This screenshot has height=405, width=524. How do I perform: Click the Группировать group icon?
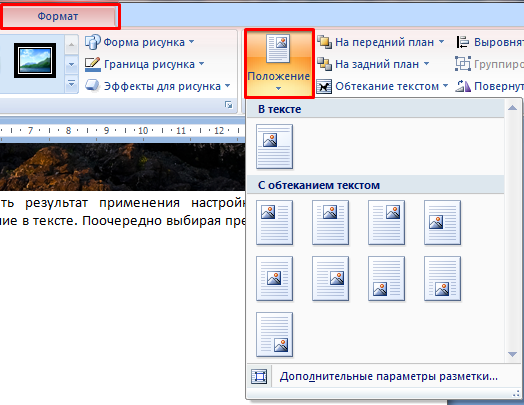click(x=463, y=63)
